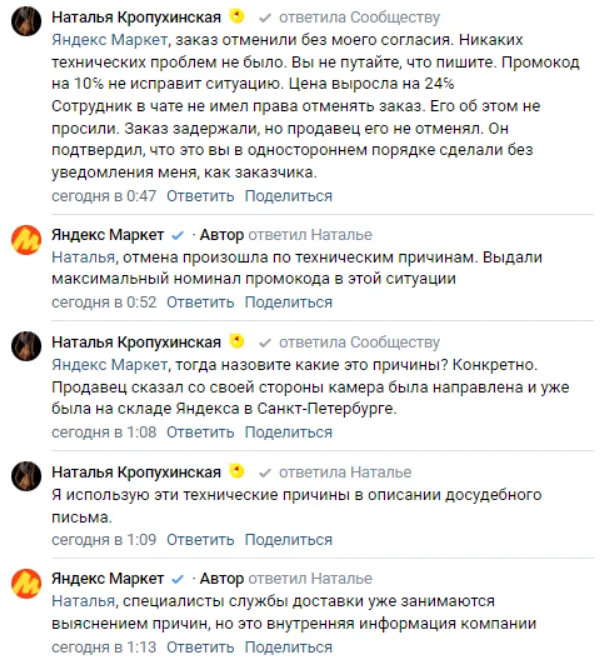601x666 pixels.
Task: Open the 'сегодня в 1:08' timestamp link
Action: coord(104,433)
